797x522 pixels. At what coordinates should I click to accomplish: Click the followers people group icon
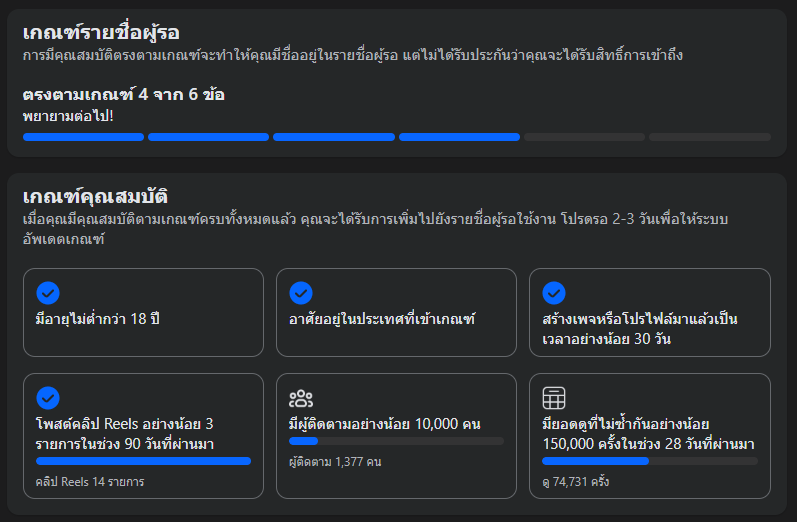301,398
